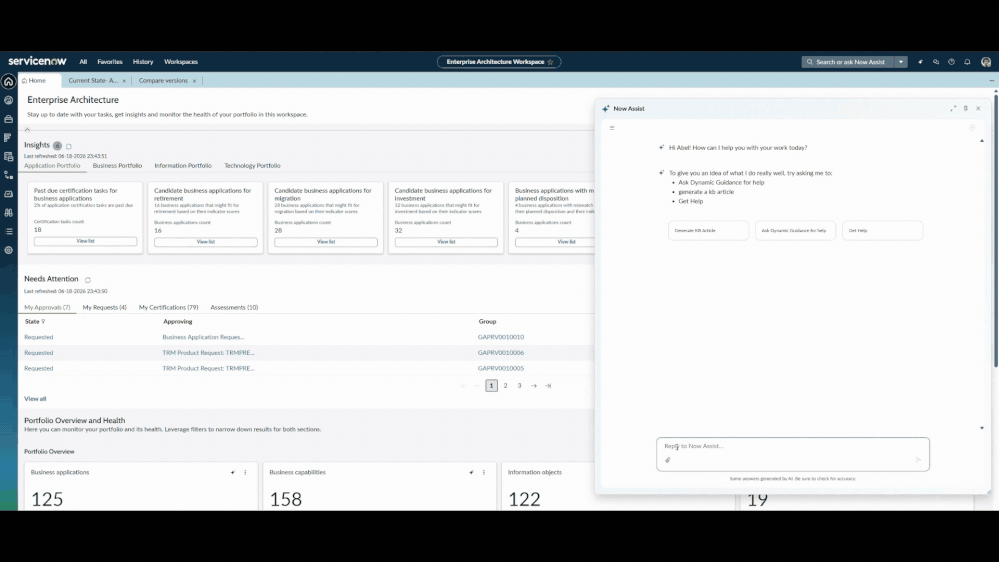Open the notifications bell in the header
The image size is (999, 562).
967,62
